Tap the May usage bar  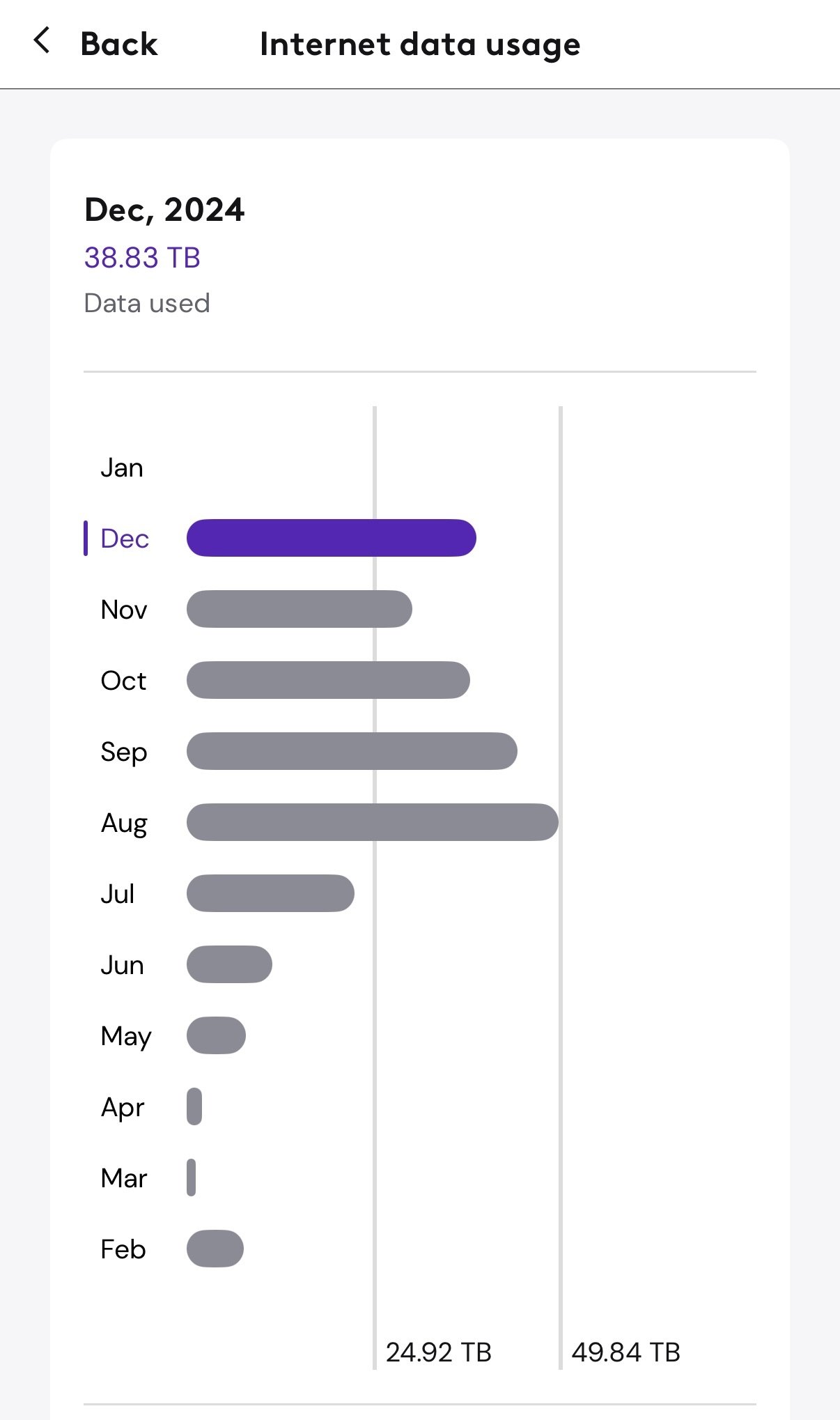click(216, 1035)
